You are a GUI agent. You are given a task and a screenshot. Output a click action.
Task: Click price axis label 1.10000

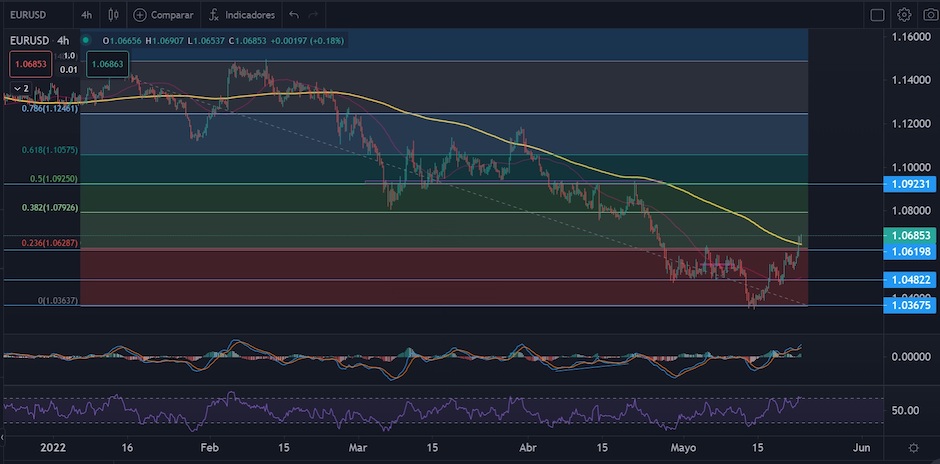tap(911, 167)
